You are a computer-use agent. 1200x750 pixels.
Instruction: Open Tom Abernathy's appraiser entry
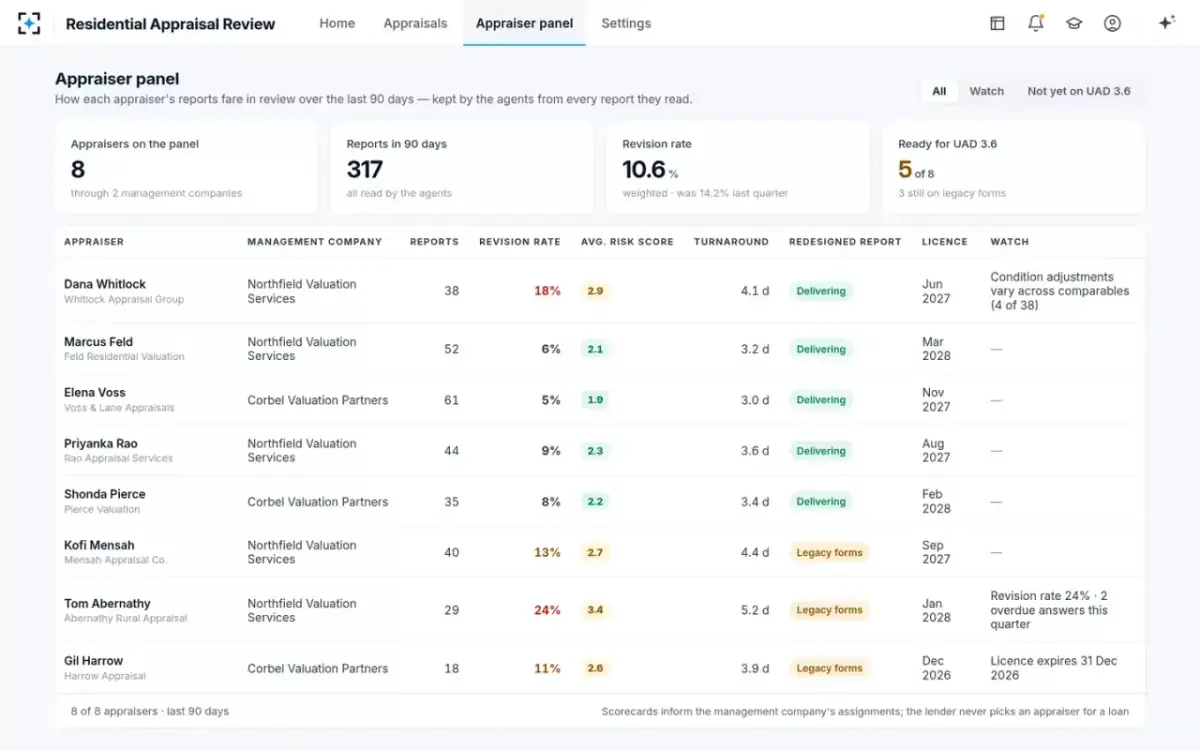coord(600,610)
